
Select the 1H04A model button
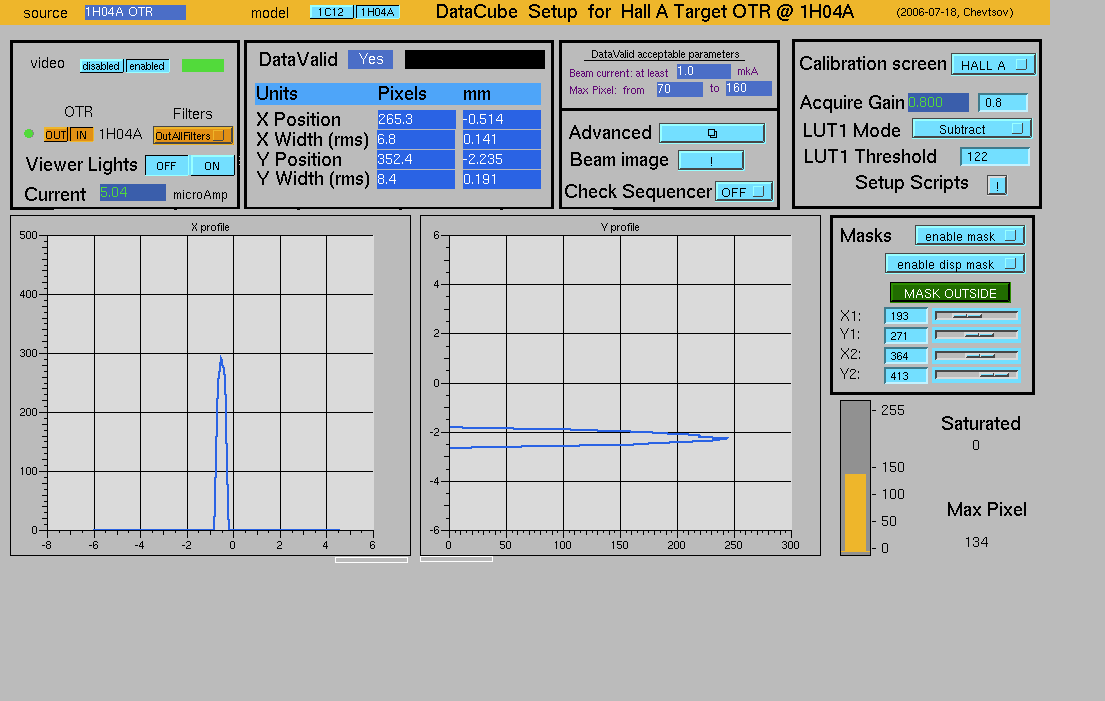click(377, 12)
